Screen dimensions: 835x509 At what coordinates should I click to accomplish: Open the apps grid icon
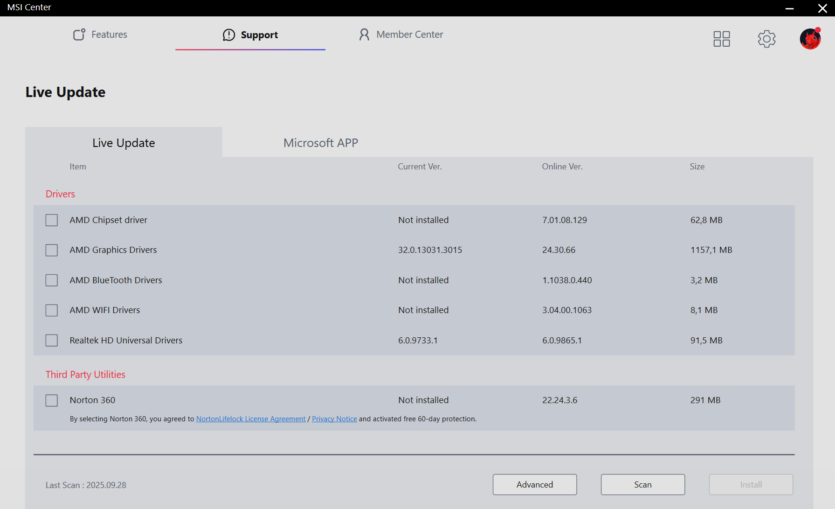(x=722, y=38)
